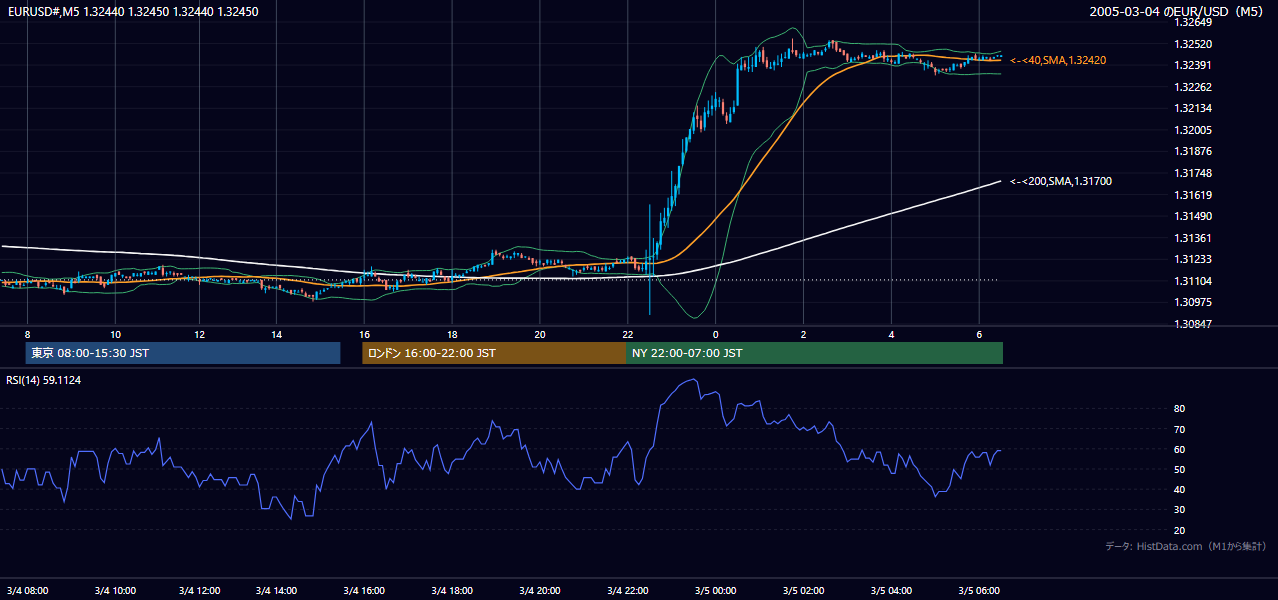Click the HistData.com data source note

pyautogui.click(x=1185, y=547)
